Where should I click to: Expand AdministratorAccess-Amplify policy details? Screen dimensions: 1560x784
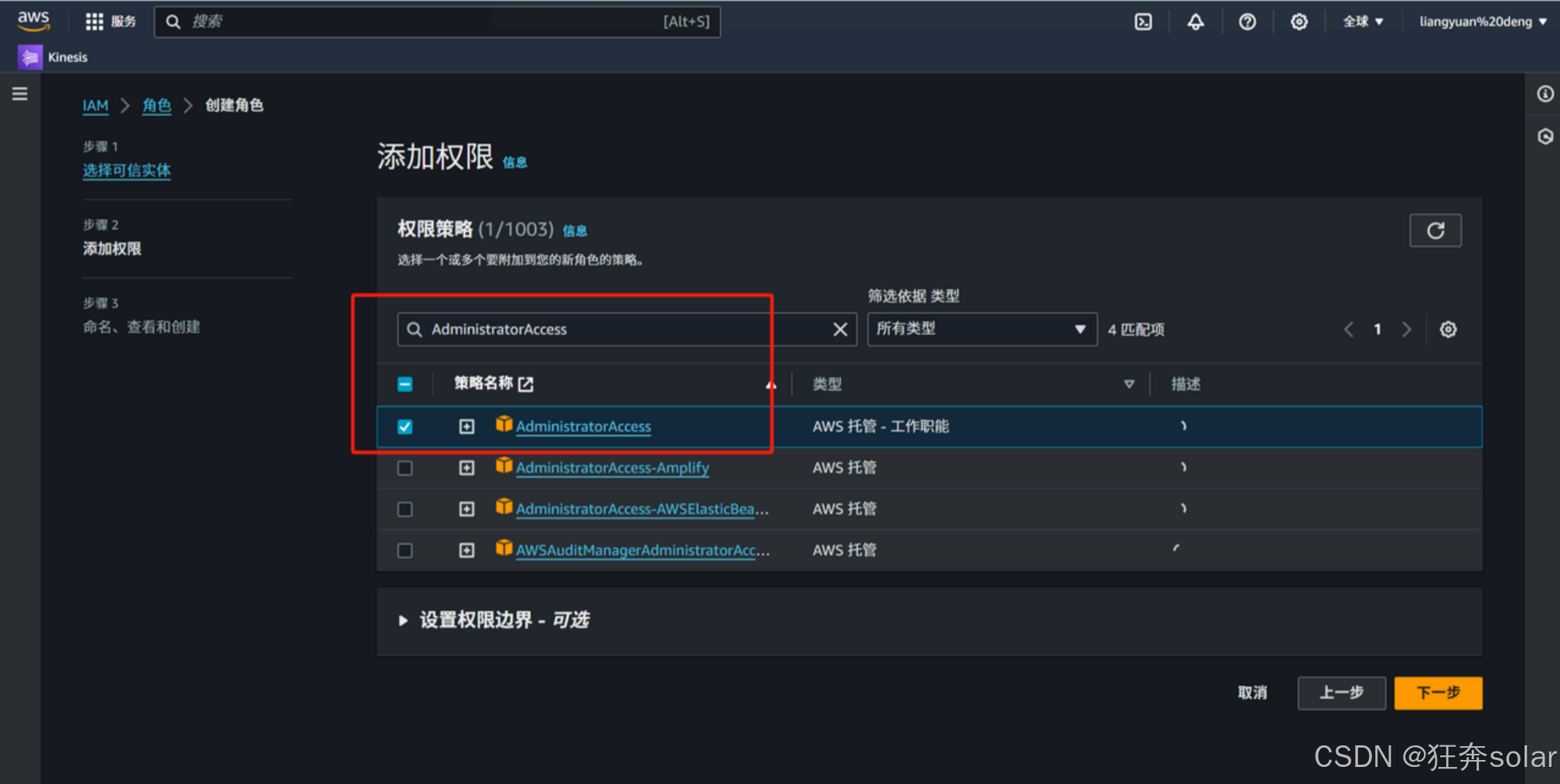click(x=466, y=468)
